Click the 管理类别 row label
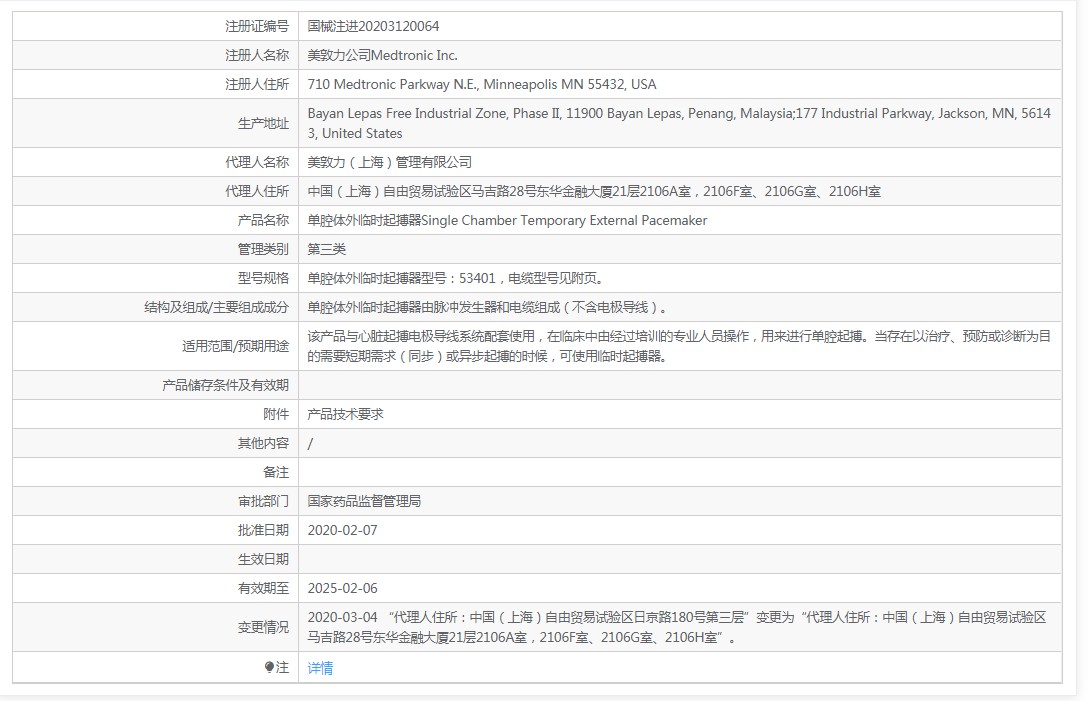 (263, 249)
